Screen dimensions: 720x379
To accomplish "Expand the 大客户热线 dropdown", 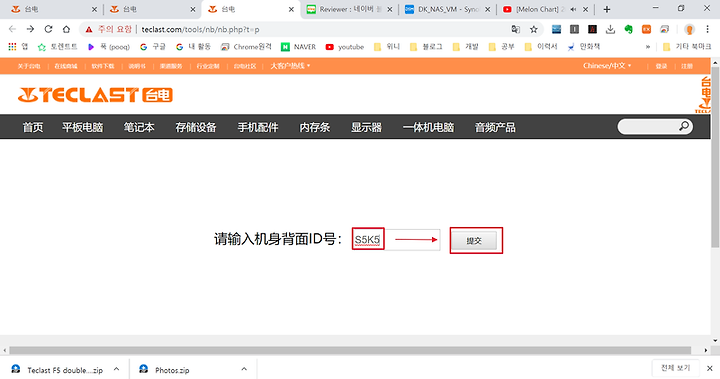I will pos(290,66).
